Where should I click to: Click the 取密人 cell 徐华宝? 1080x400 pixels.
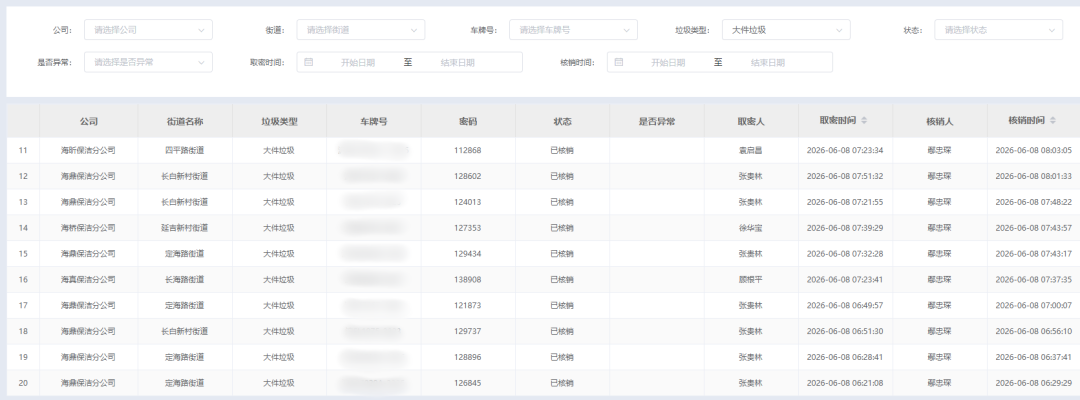click(751, 228)
